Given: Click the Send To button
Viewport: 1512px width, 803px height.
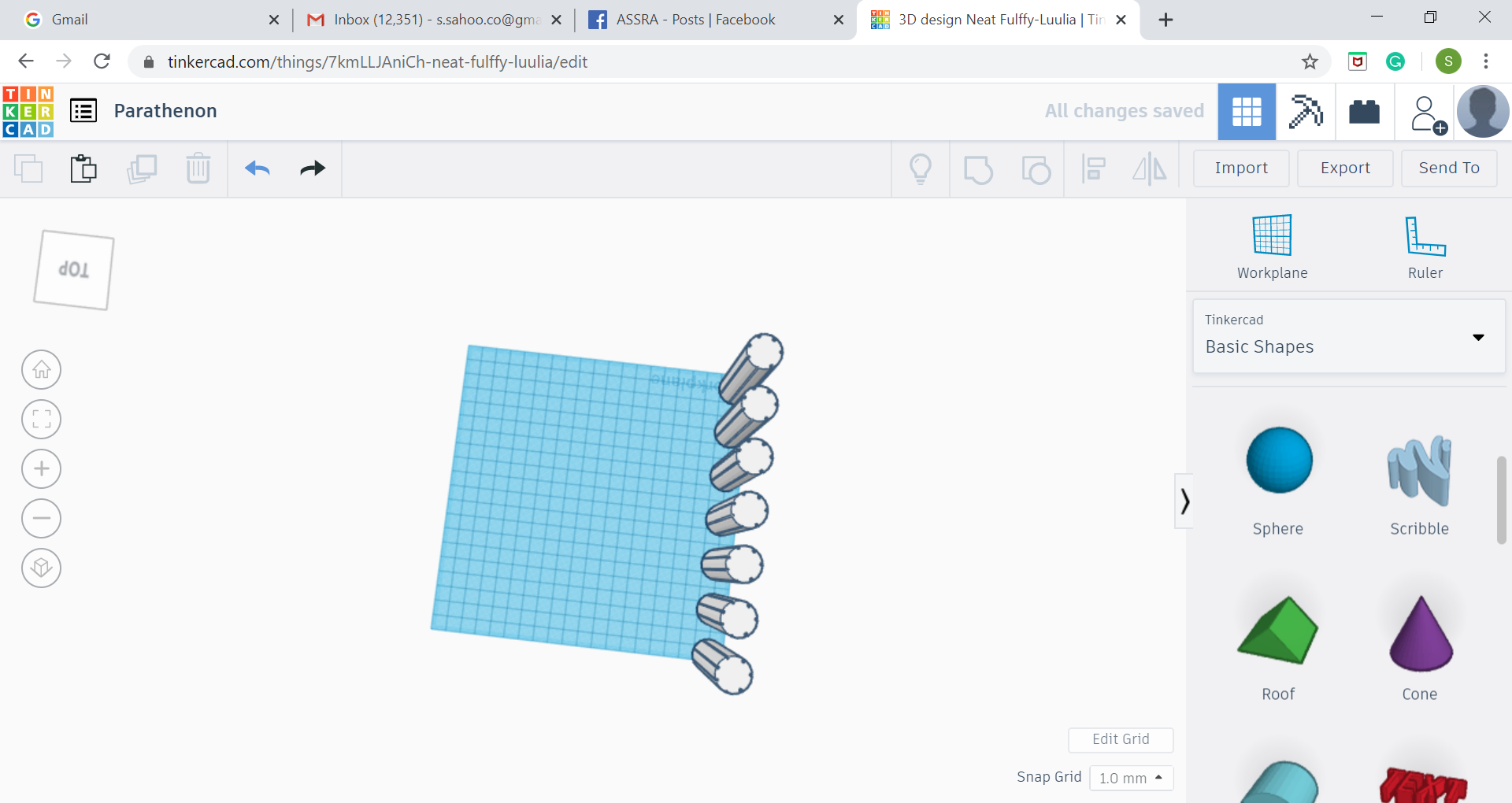Looking at the screenshot, I should pos(1449,168).
